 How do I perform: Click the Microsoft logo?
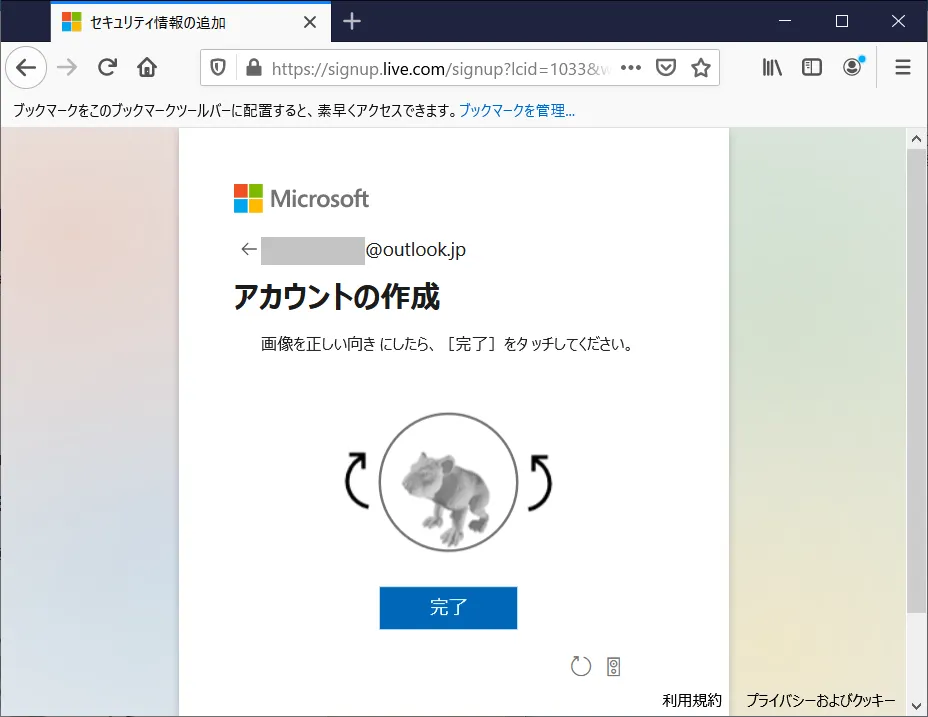coord(301,198)
